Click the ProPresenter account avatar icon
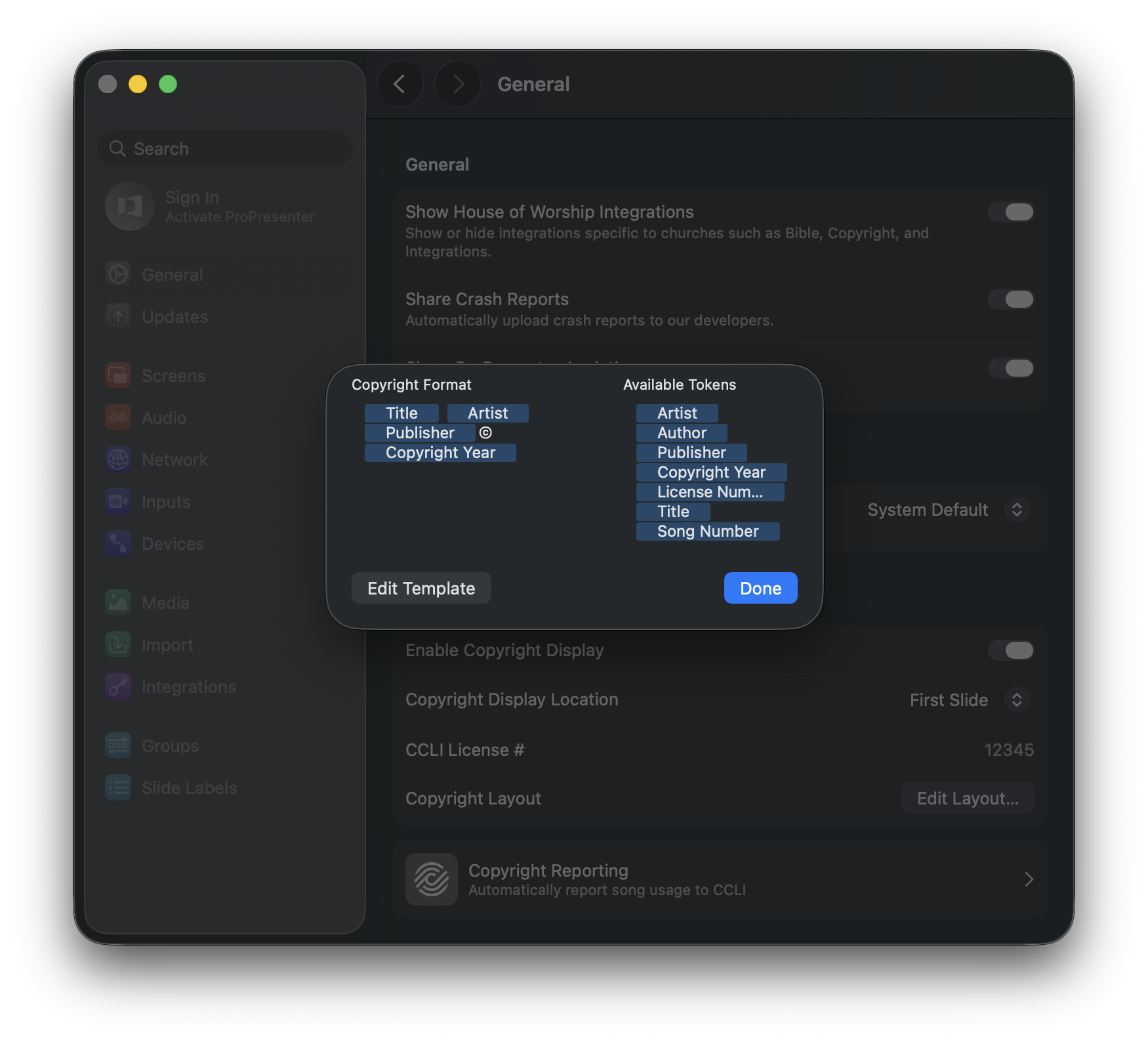 130,206
